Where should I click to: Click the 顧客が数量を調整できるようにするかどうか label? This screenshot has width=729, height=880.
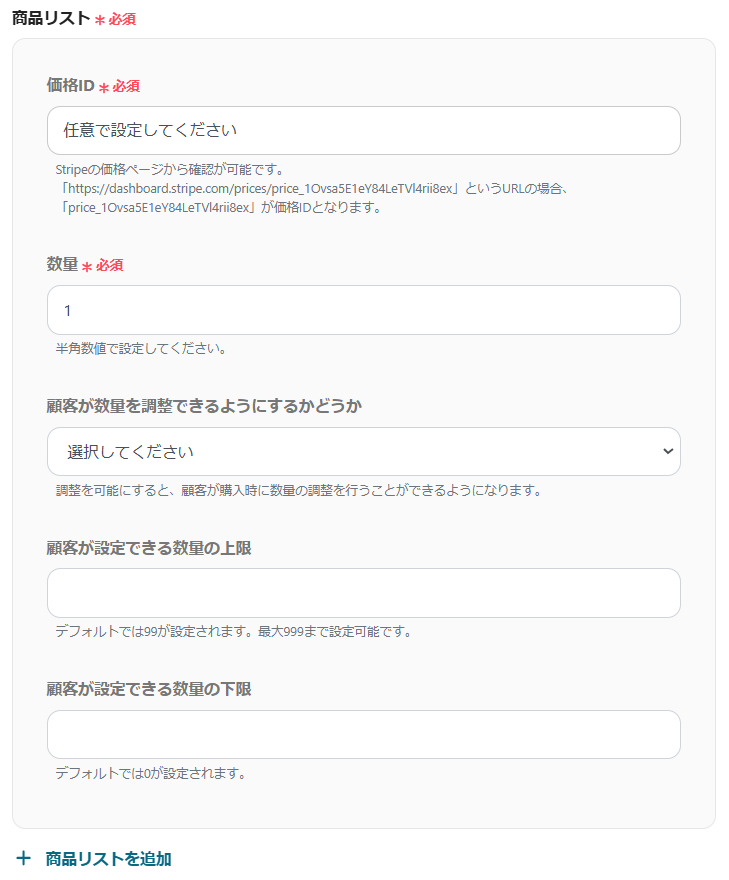(x=204, y=407)
